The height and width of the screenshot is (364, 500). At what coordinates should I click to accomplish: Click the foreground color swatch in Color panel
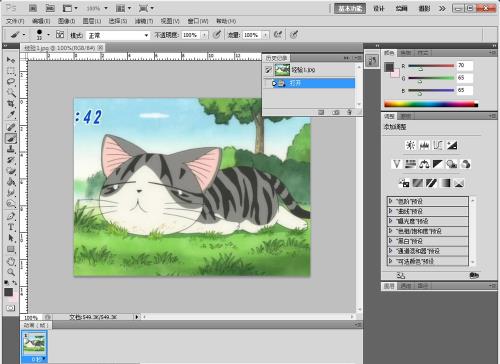pos(389,67)
